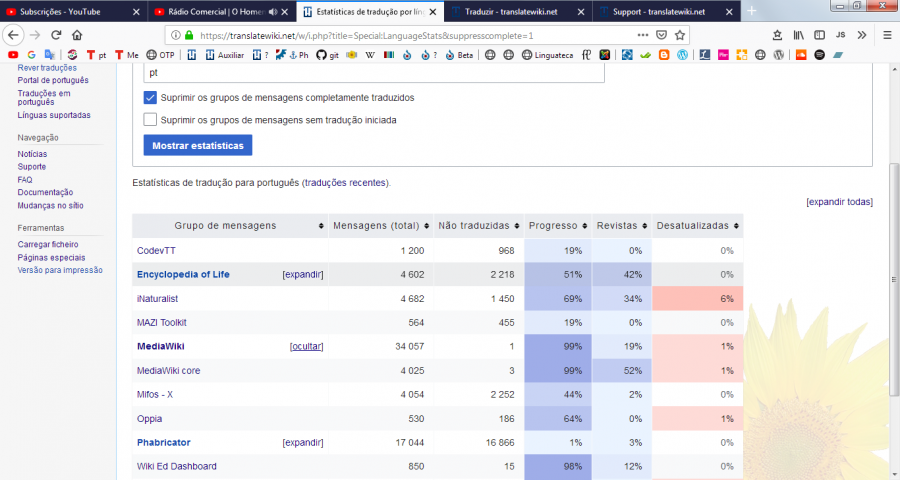
Task: Click the page vertical scrollbar
Action: [x=894, y=279]
